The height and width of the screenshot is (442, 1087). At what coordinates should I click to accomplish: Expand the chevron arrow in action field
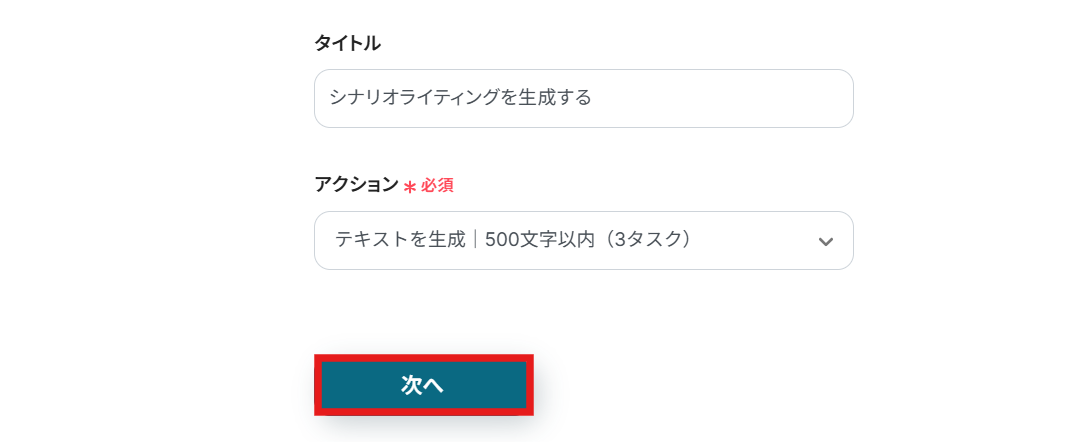click(x=825, y=241)
